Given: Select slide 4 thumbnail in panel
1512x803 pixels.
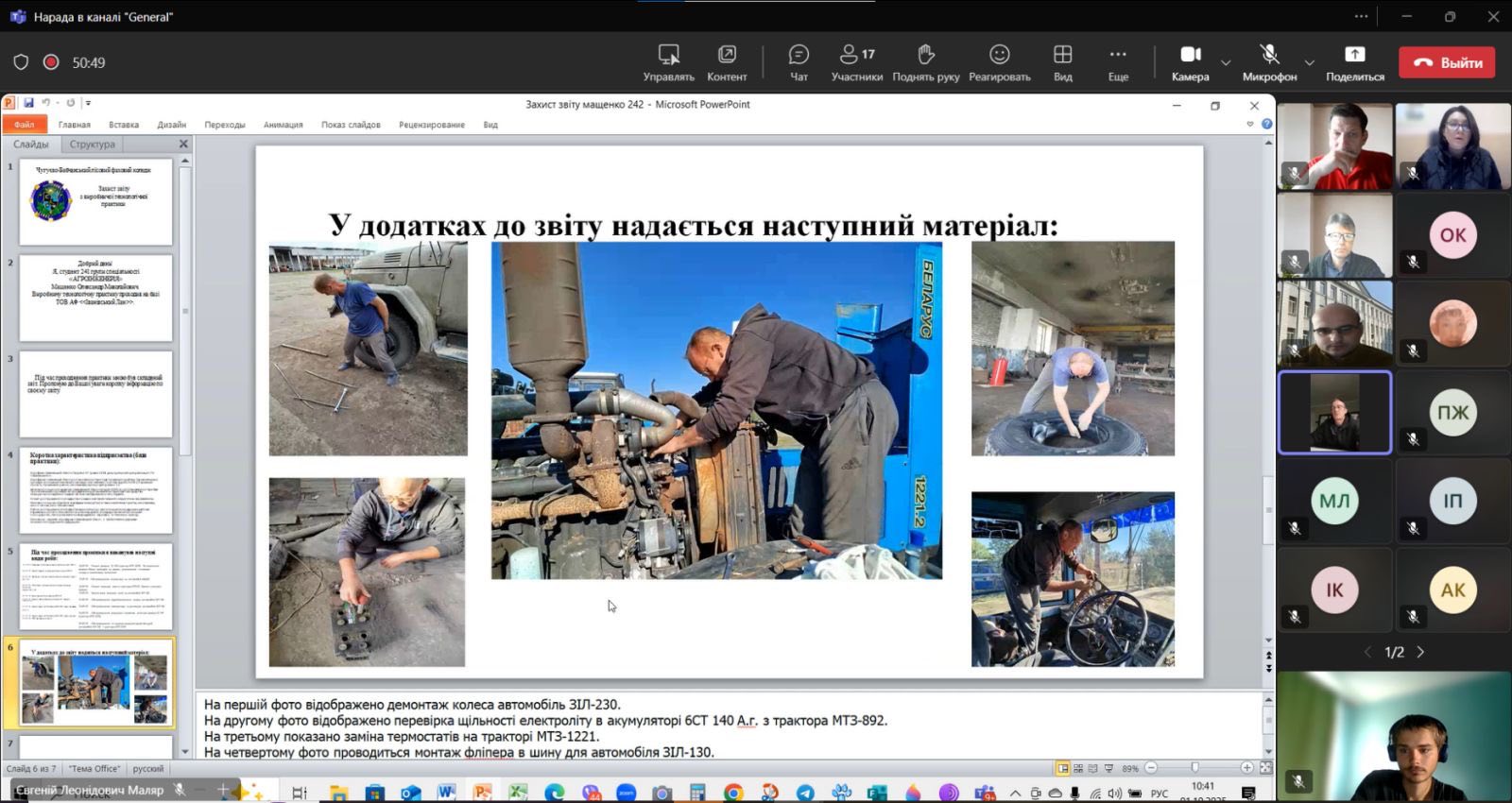Looking at the screenshot, I should 96,490.
